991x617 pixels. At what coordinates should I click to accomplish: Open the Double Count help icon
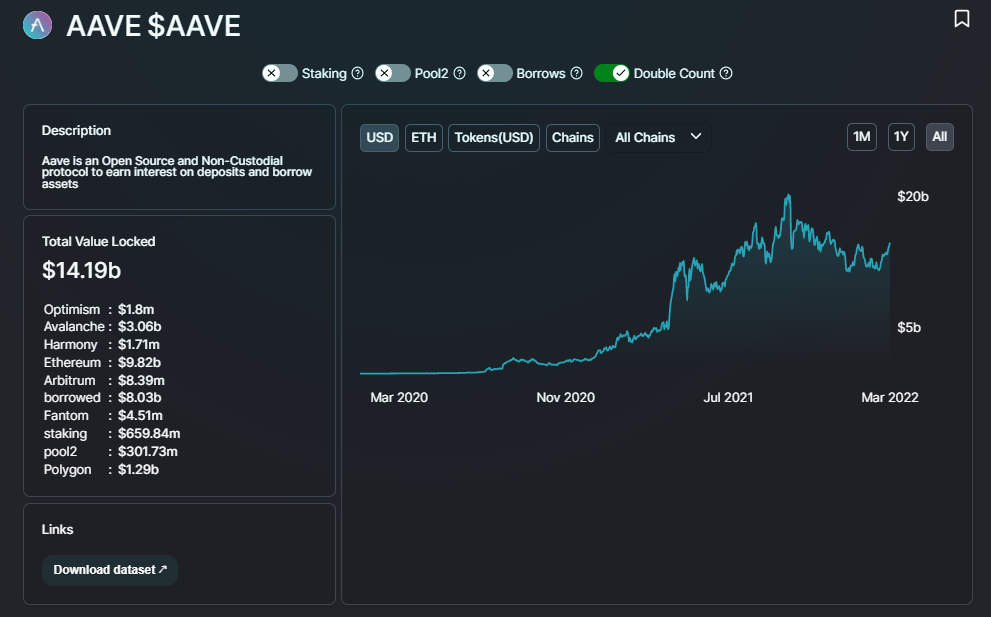tap(726, 73)
